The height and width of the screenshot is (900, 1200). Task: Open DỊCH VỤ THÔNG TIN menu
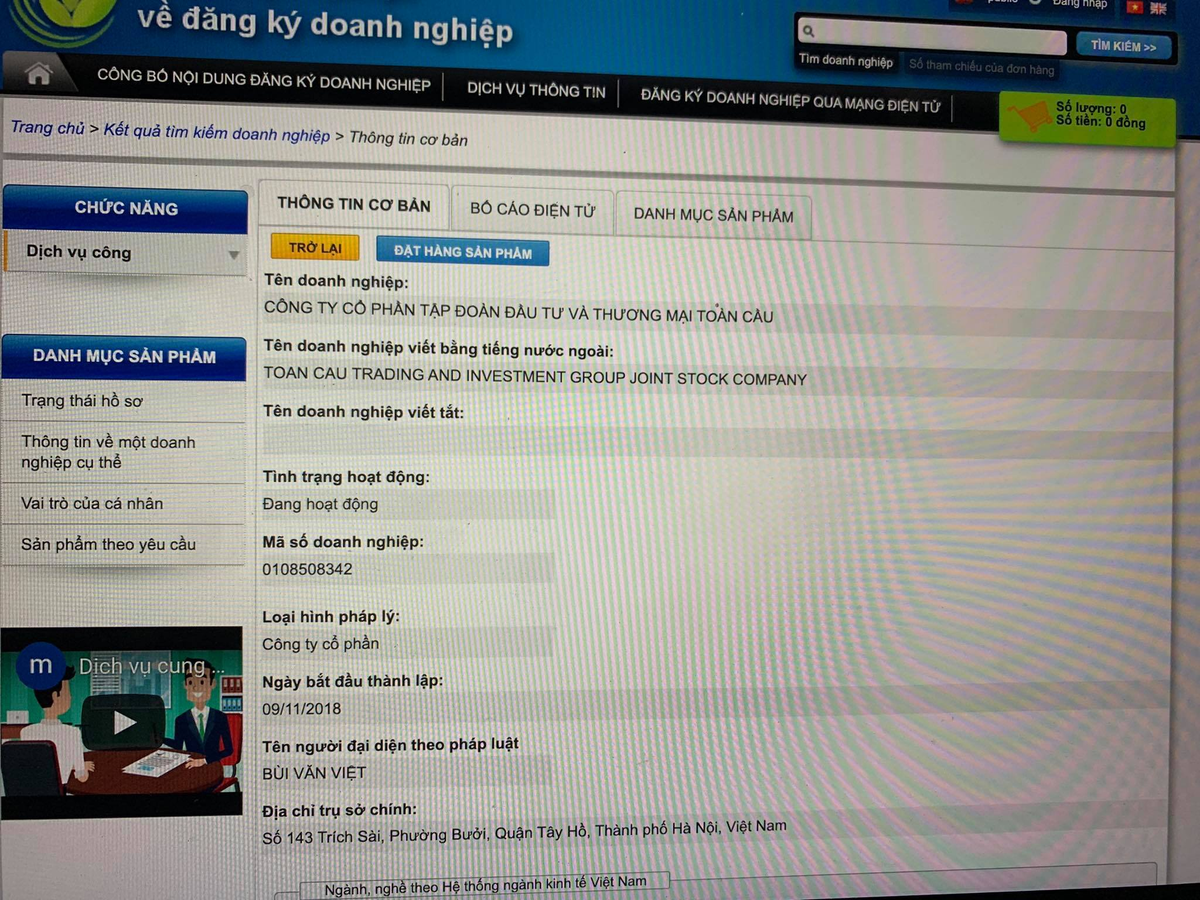click(x=536, y=90)
